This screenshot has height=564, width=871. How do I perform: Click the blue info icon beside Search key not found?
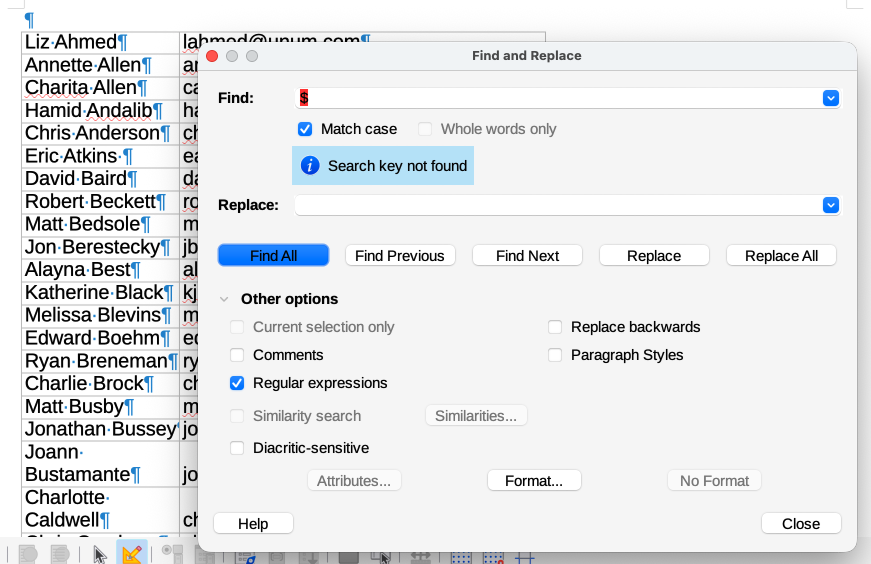click(x=310, y=166)
